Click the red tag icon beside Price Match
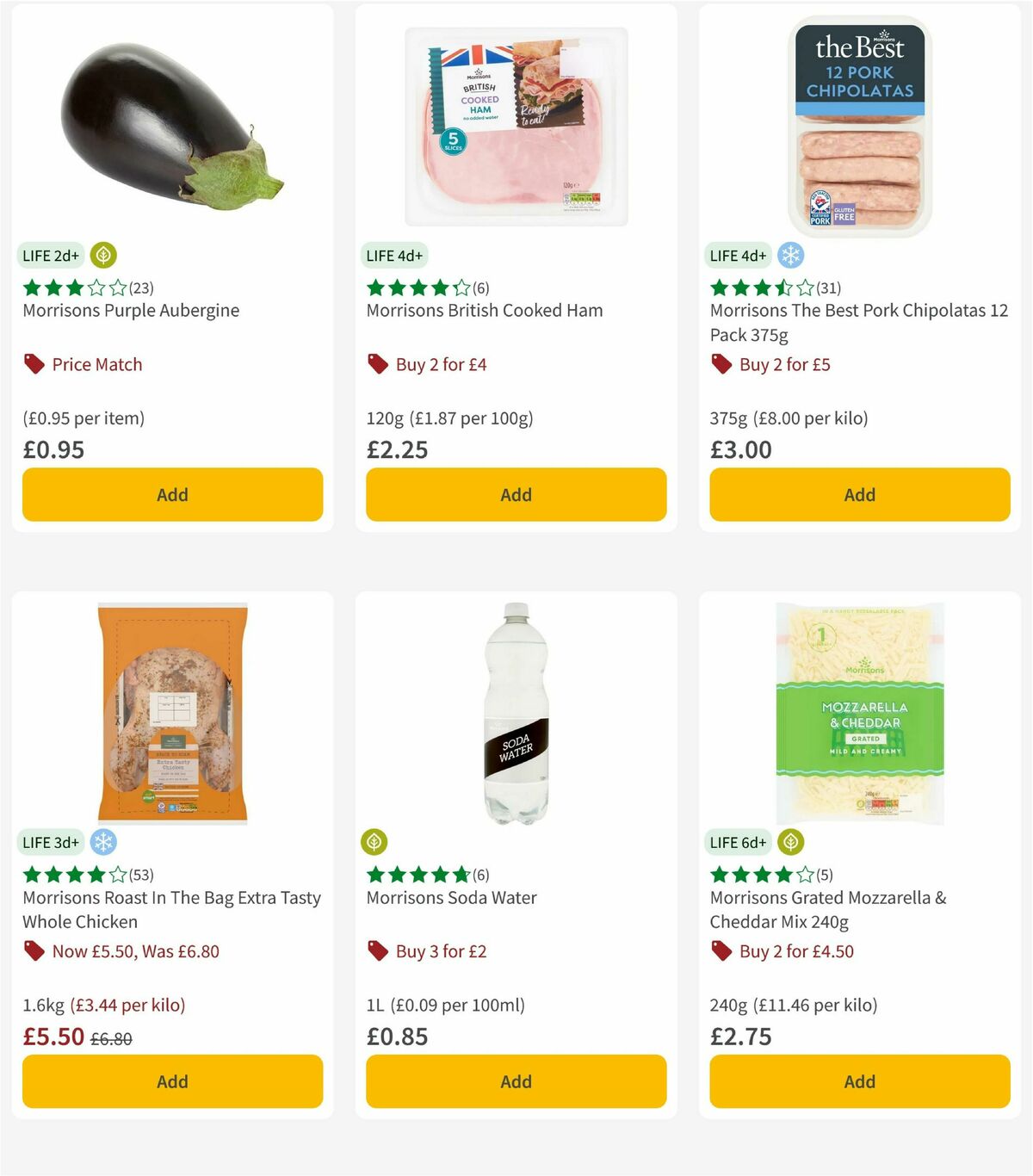 (33, 363)
